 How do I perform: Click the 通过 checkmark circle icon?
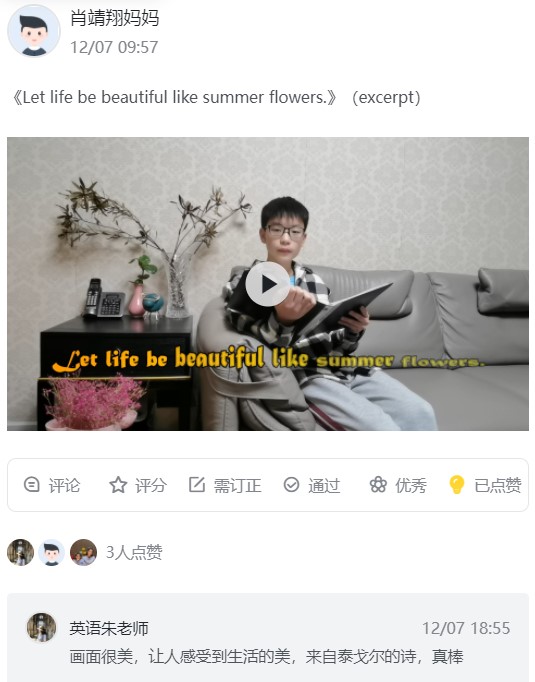coord(291,485)
